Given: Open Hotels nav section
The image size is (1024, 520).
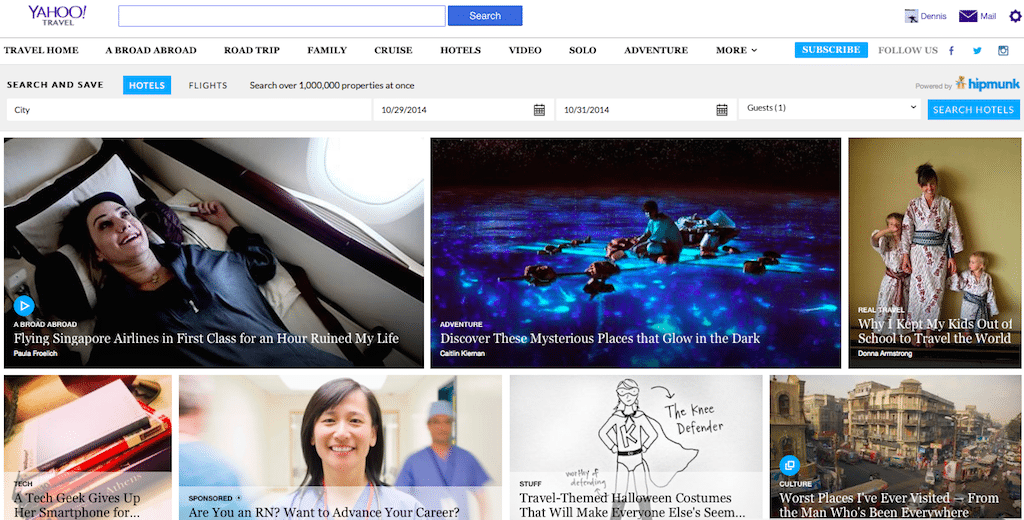Looking at the screenshot, I should (460, 50).
